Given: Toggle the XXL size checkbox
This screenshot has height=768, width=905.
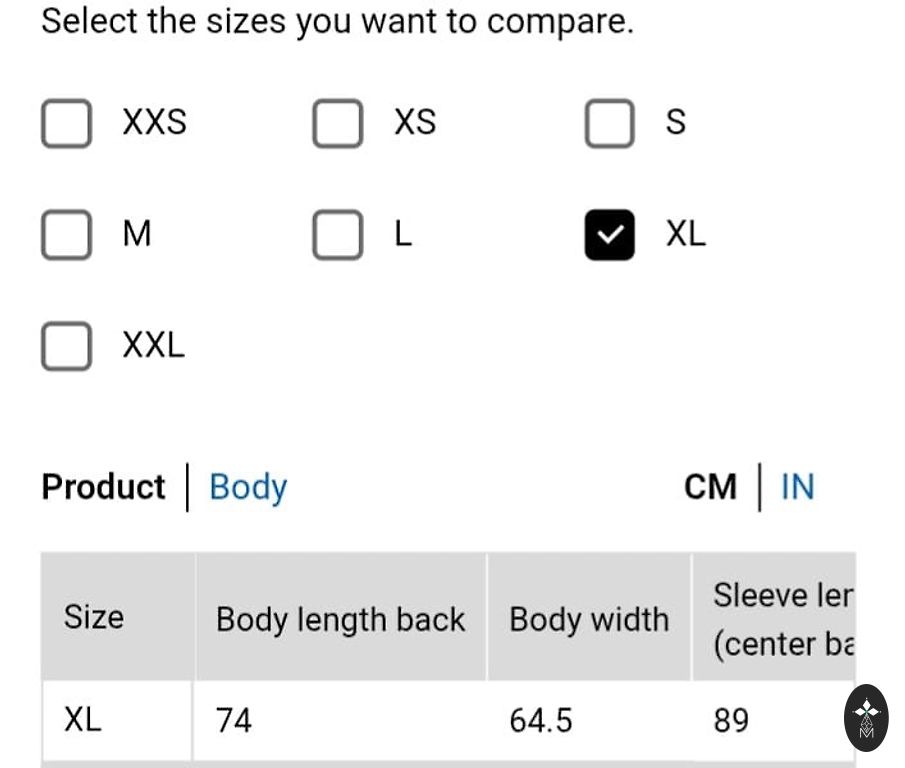Looking at the screenshot, I should [x=66, y=347].
